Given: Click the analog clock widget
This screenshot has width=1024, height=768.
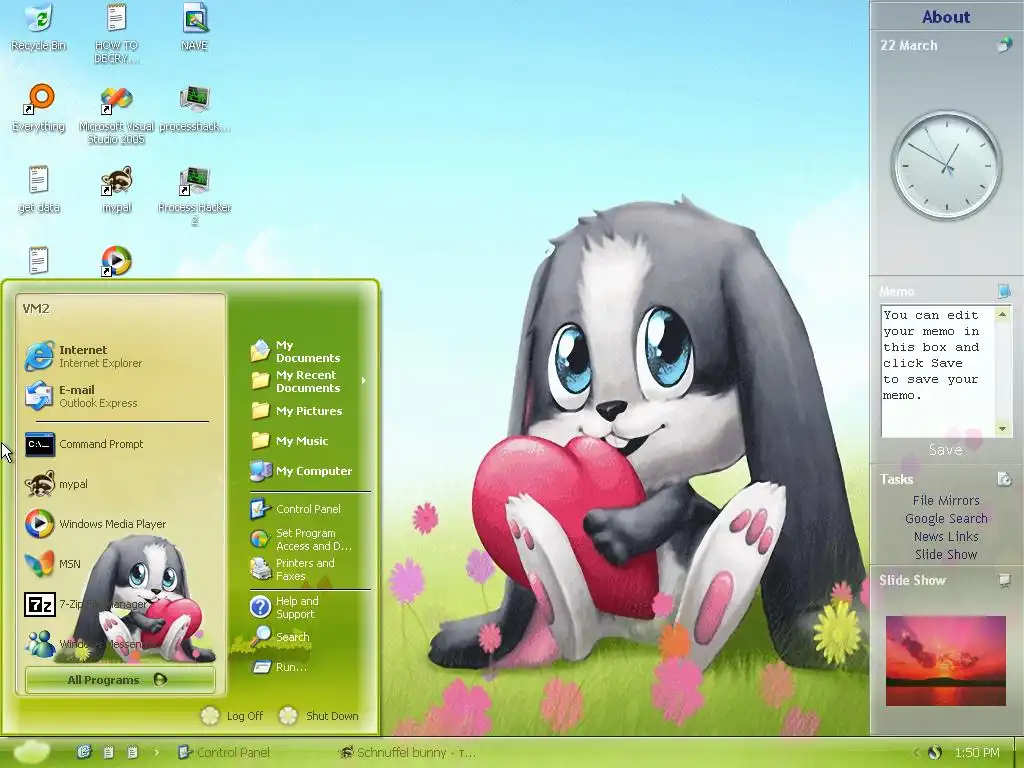Looking at the screenshot, I should pos(946,165).
